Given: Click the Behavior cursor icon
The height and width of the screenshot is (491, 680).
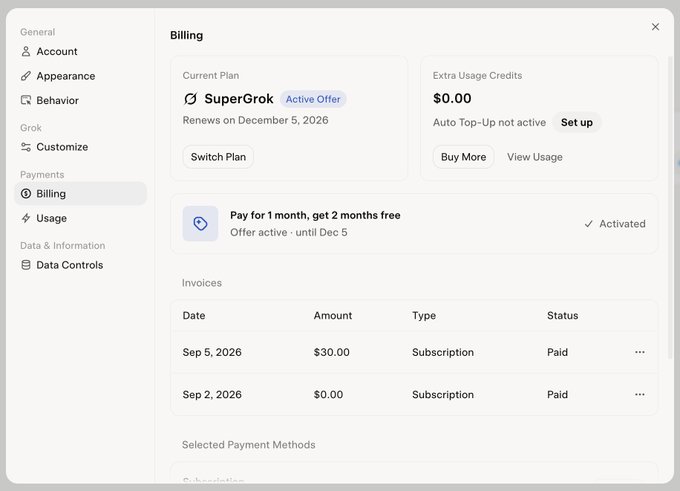Looking at the screenshot, I should click(26, 100).
